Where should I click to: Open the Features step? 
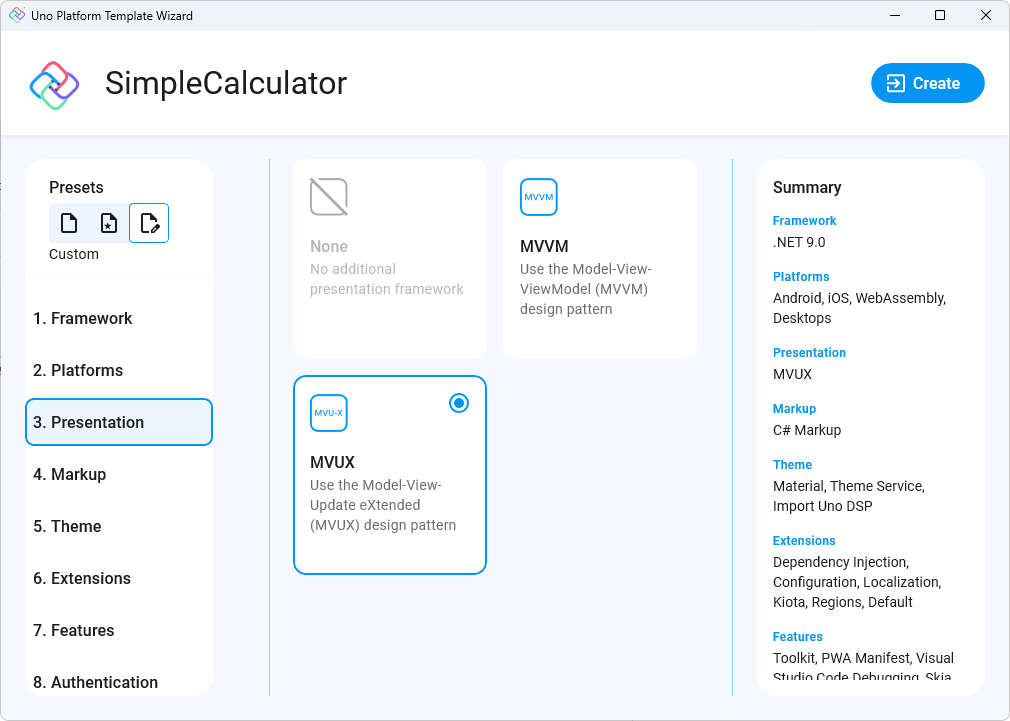tap(119, 630)
